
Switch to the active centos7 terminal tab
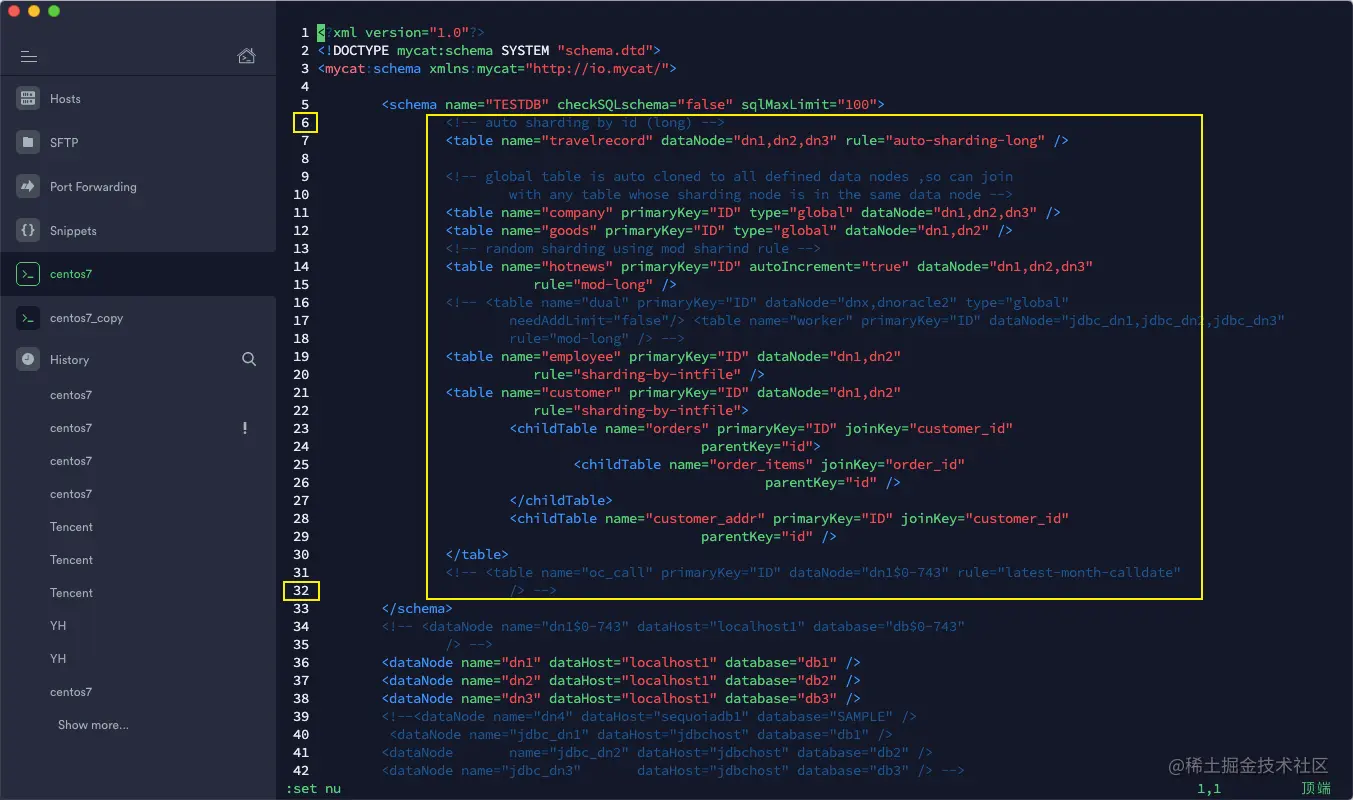point(138,274)
